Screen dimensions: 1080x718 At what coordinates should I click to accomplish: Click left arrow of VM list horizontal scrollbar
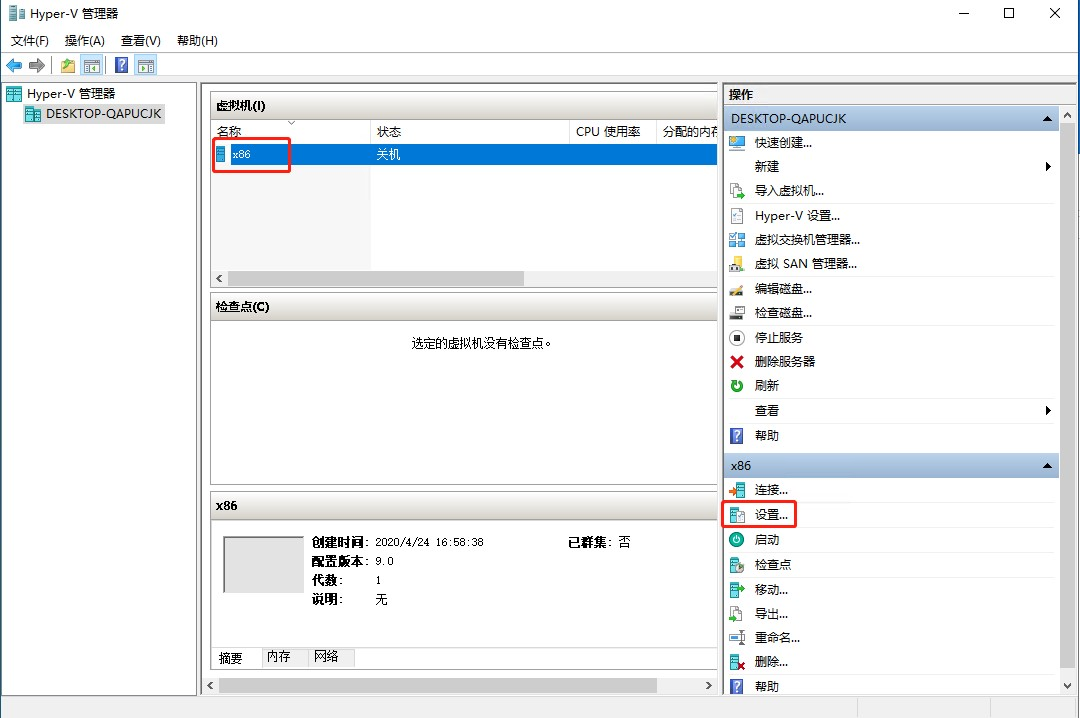pyautogui.click(x=219, y=278)
